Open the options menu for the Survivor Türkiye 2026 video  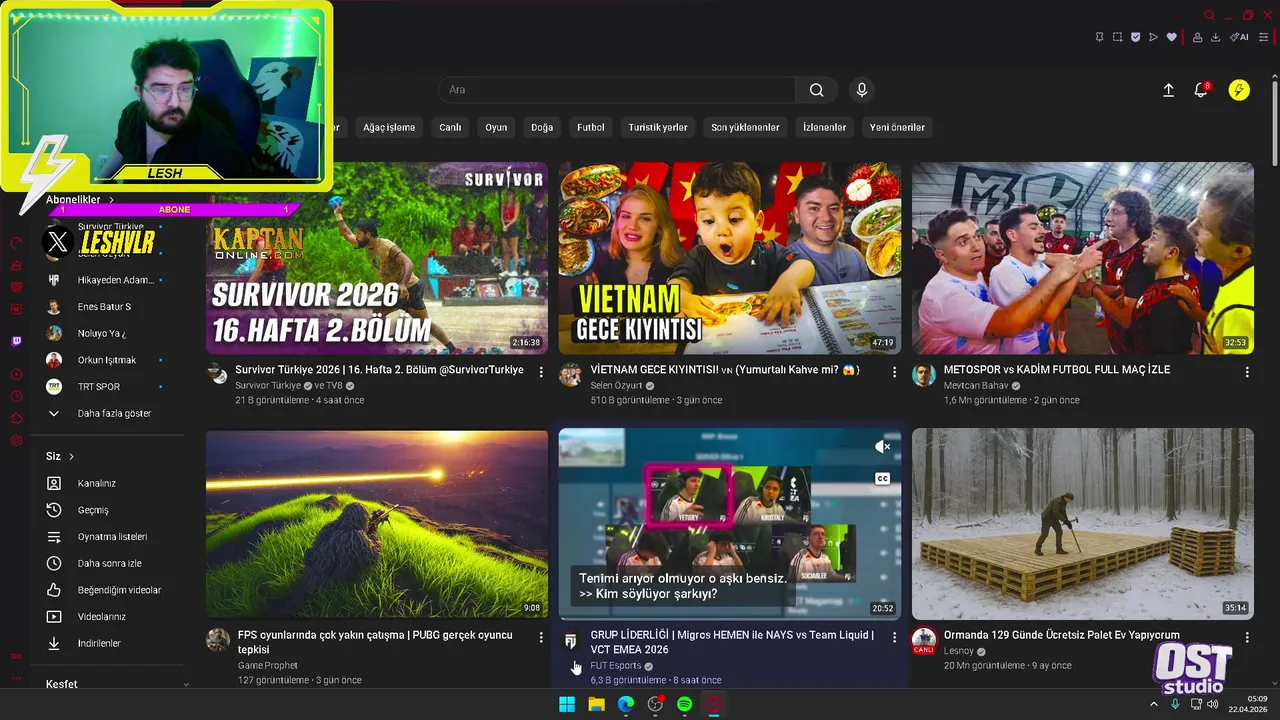(x=541, y=372)
